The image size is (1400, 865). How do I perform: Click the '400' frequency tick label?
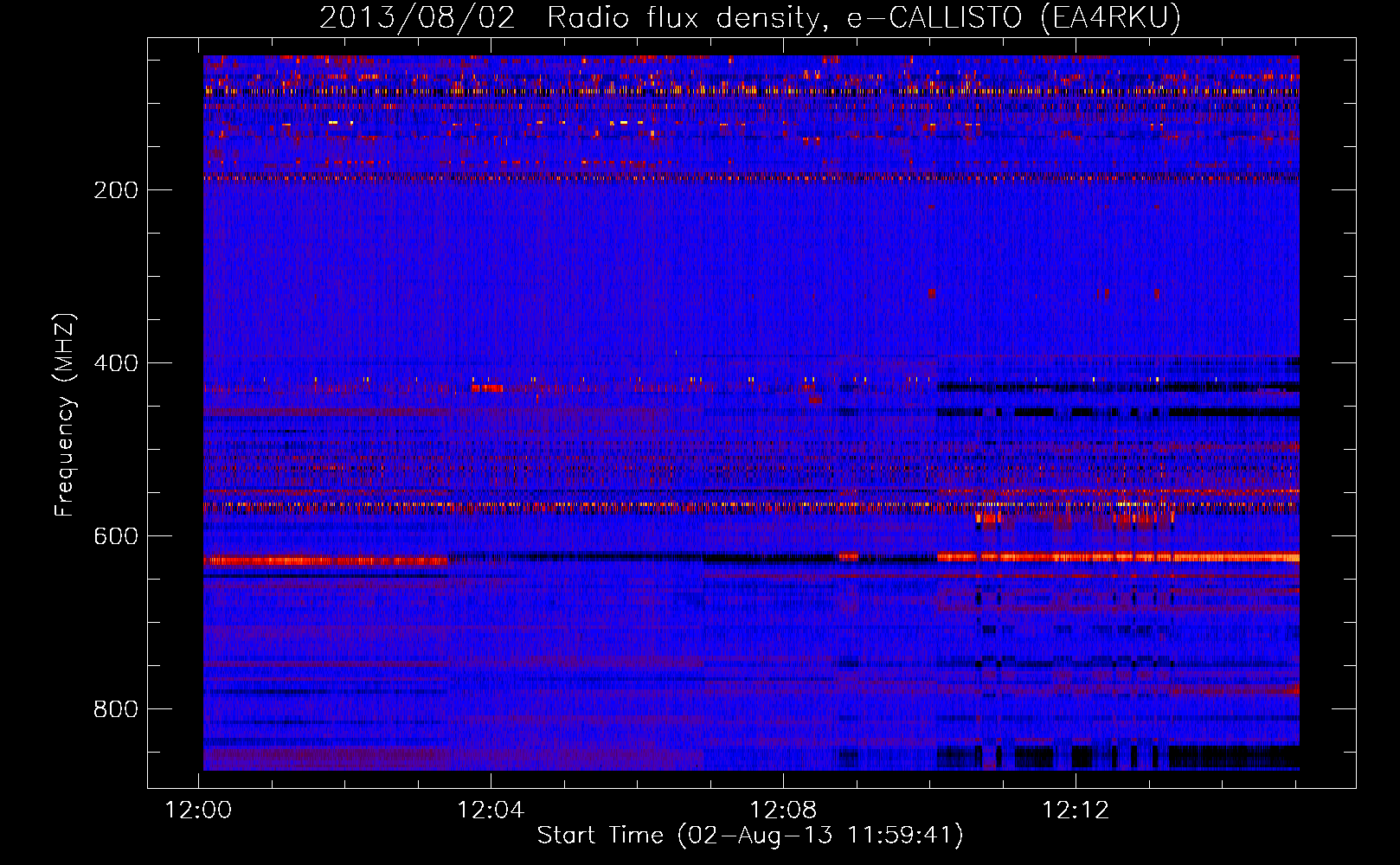tap(115, 363)
